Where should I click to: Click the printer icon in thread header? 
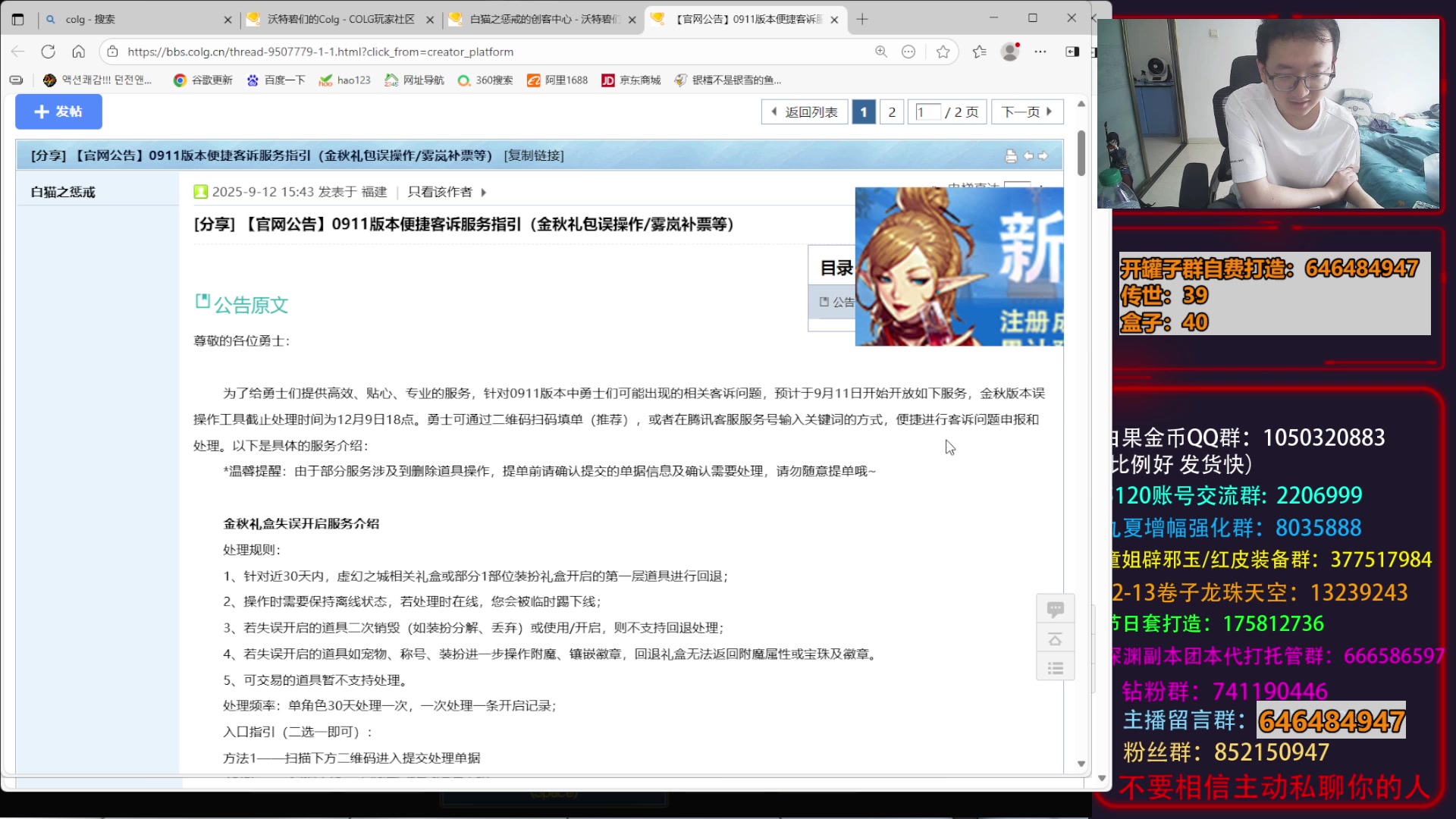click(x=1011, y=155)
